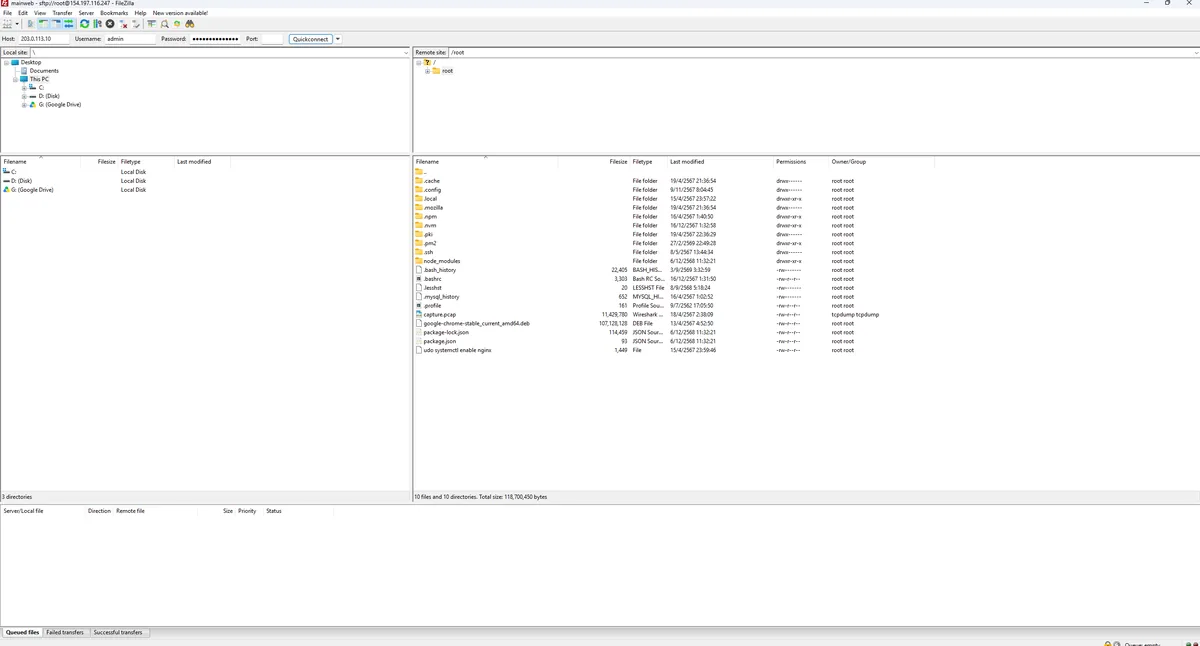
Task: Open the Site Manager dropdown arrow
Action: 17,24
